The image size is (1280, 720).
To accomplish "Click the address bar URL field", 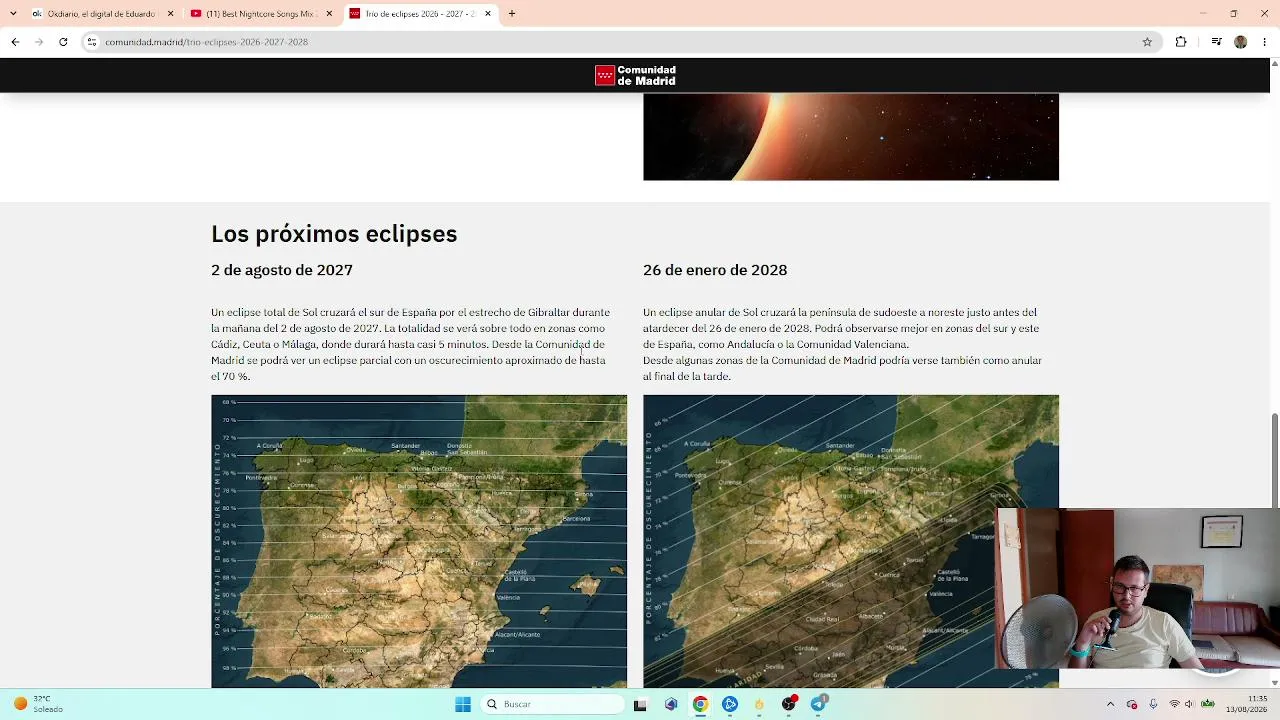I will (x=620, y=42).
